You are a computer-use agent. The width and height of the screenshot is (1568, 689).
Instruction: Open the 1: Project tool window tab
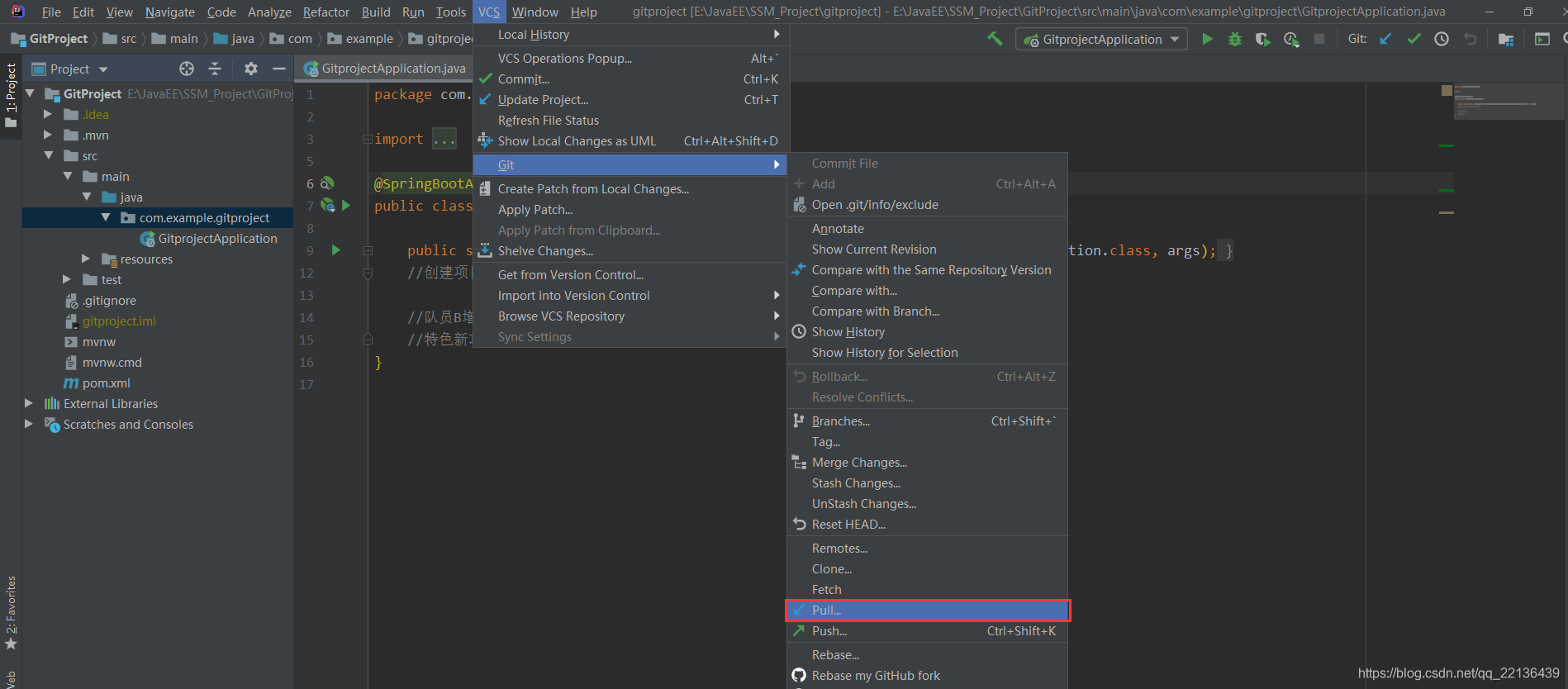[x=11, y=95]
